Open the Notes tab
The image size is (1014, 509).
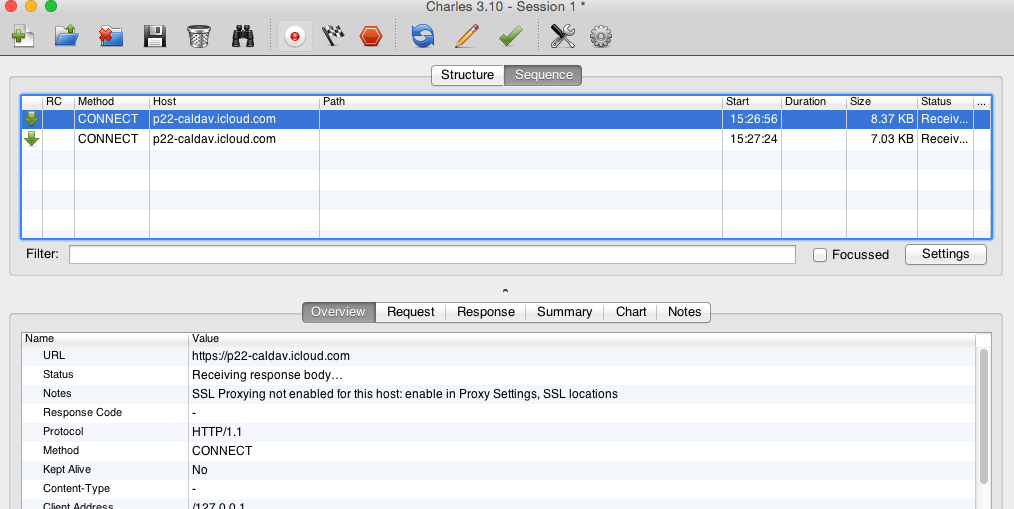pos(684,312)
